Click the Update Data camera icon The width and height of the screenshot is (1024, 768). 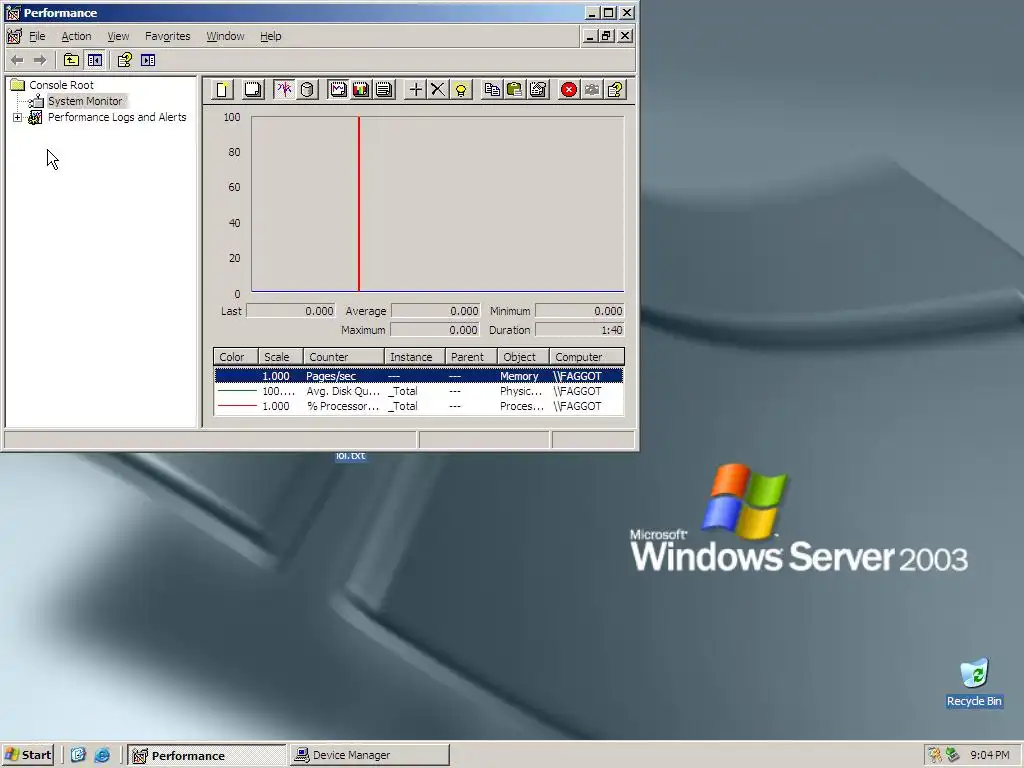[x=592, y=89]
